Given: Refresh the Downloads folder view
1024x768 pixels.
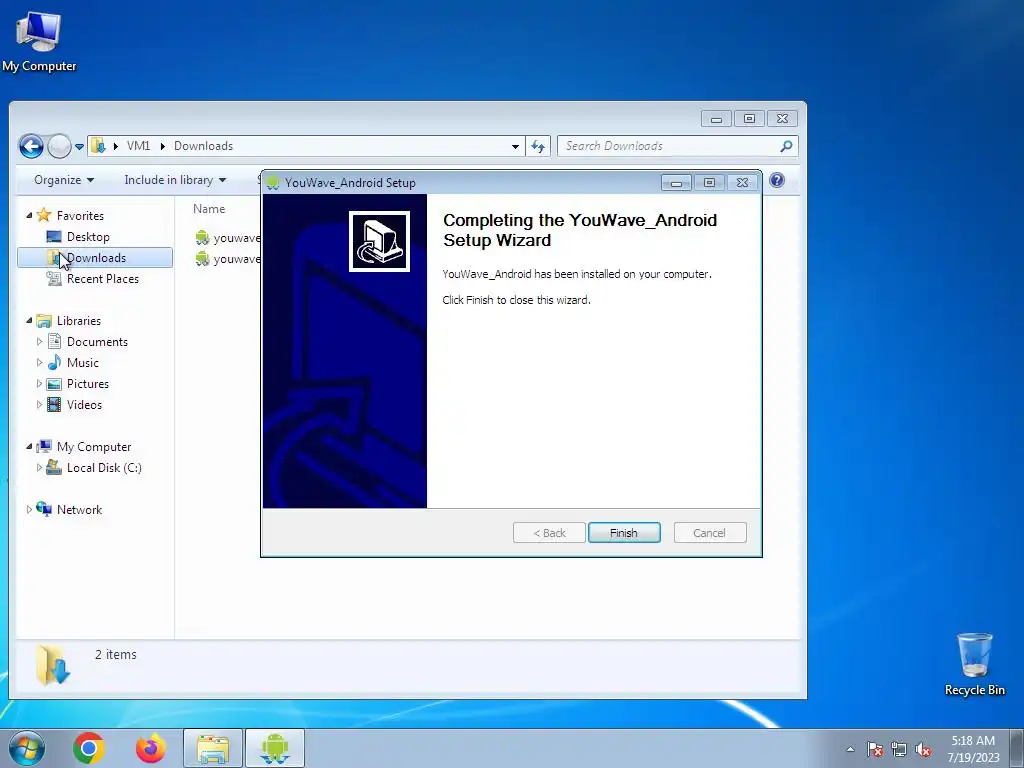Looking at the screenshot, I should click(538, 146).
